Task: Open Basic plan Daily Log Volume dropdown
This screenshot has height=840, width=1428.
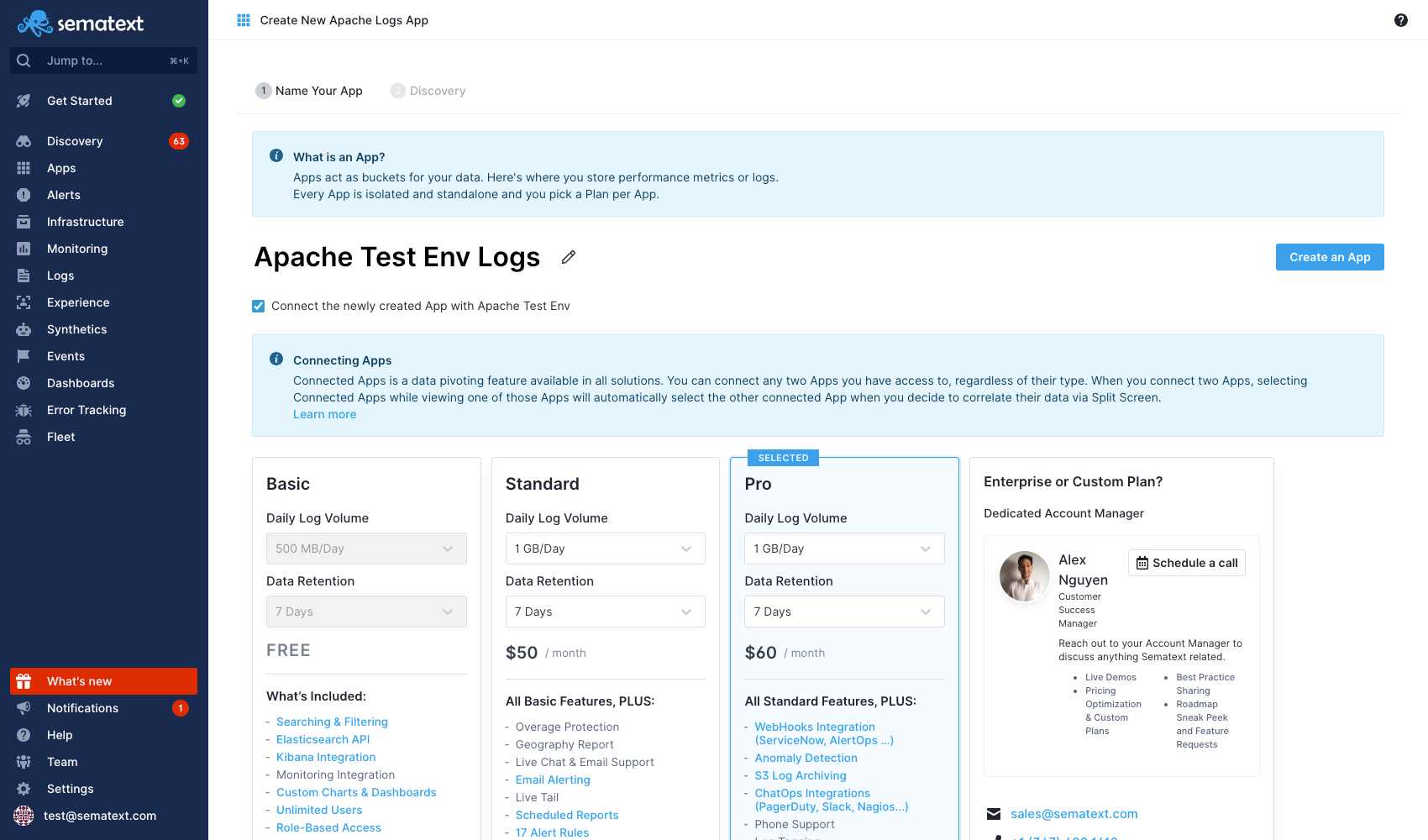Action: (366, 549)
